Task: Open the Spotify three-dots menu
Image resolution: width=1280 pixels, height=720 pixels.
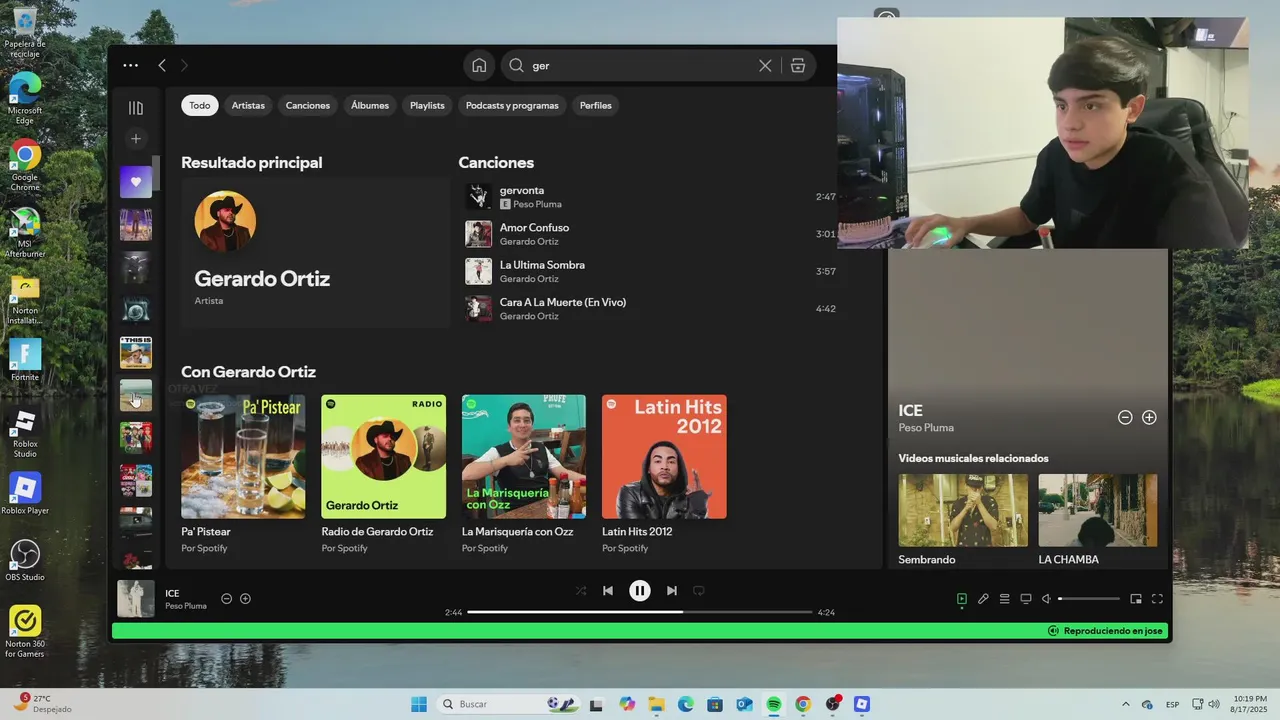Action: 131,65
